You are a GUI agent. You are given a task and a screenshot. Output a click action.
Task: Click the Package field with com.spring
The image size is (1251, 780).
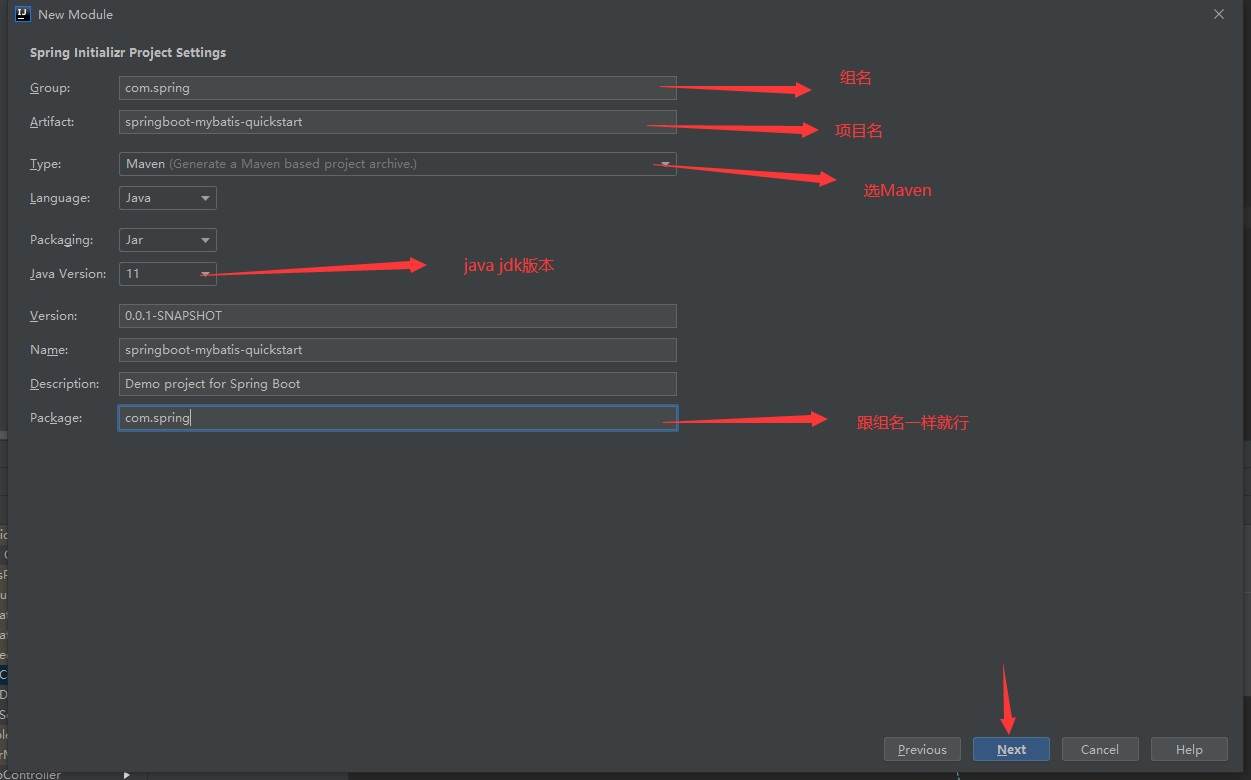397,418
